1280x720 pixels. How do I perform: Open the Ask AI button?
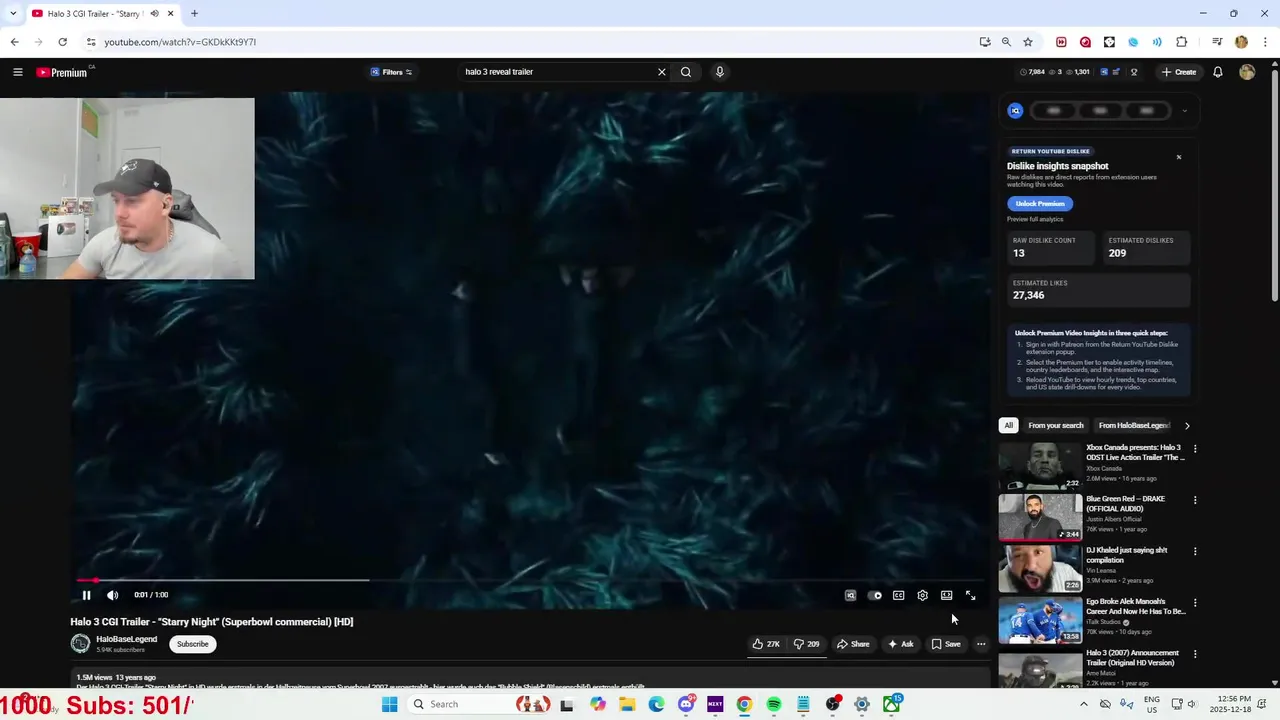click(x=900, y=644)
